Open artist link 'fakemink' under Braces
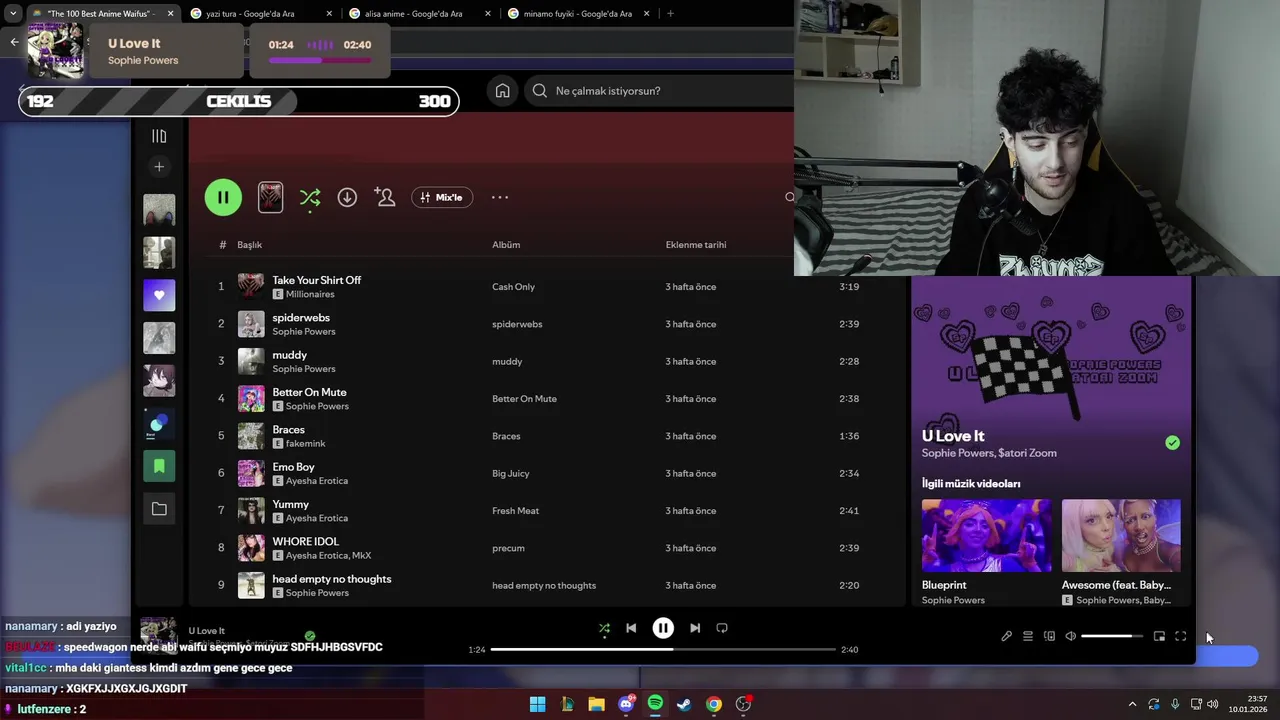This screenshot has height=720, width=1280. click(305, 443)
